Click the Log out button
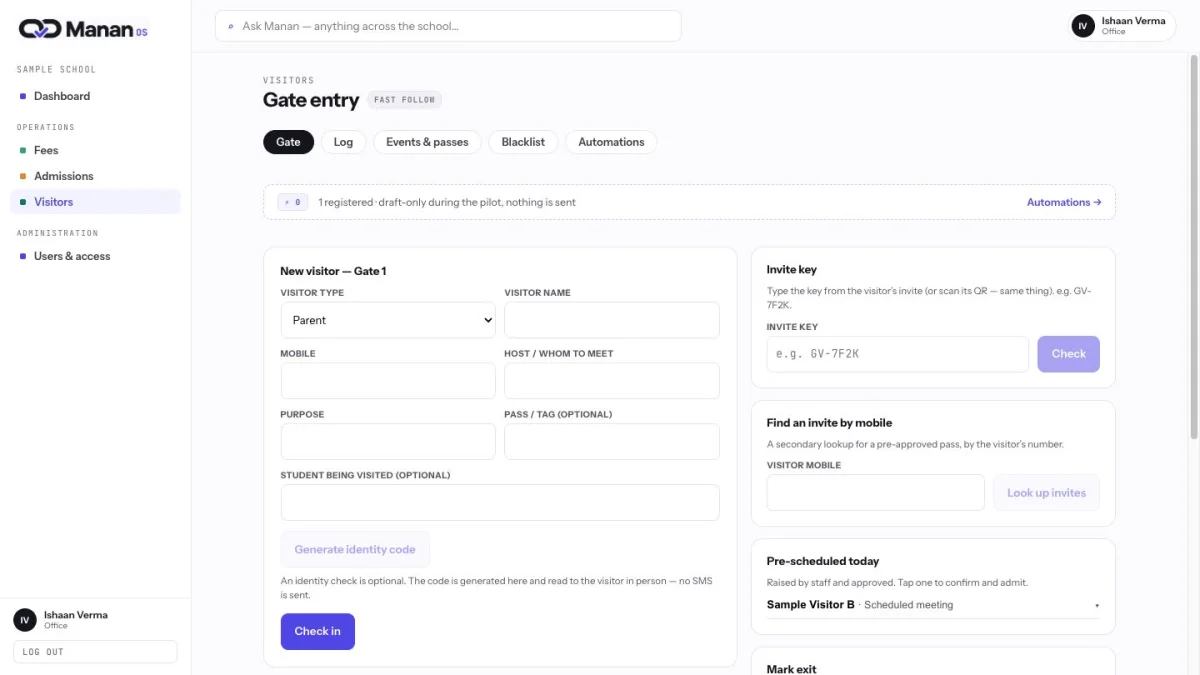 tap(95, 652)
